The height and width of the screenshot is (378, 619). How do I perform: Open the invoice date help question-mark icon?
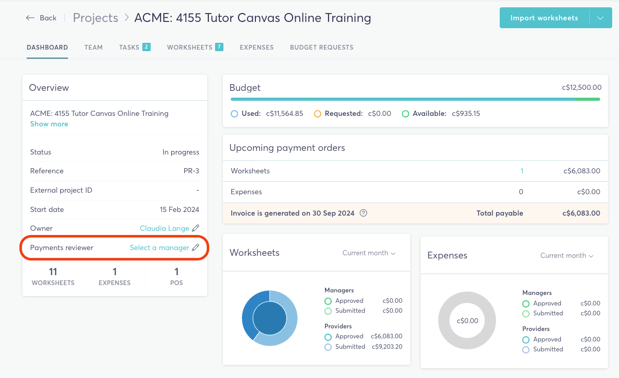[x=363, y=213]
